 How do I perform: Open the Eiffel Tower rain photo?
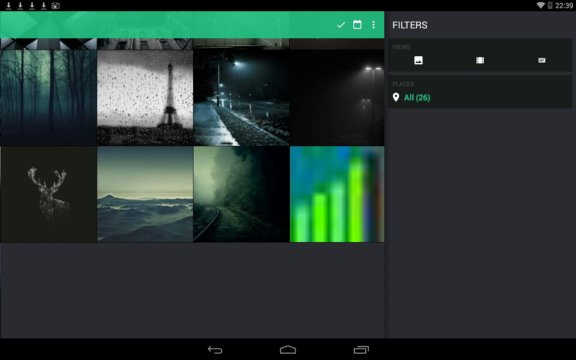click(145, 98)
